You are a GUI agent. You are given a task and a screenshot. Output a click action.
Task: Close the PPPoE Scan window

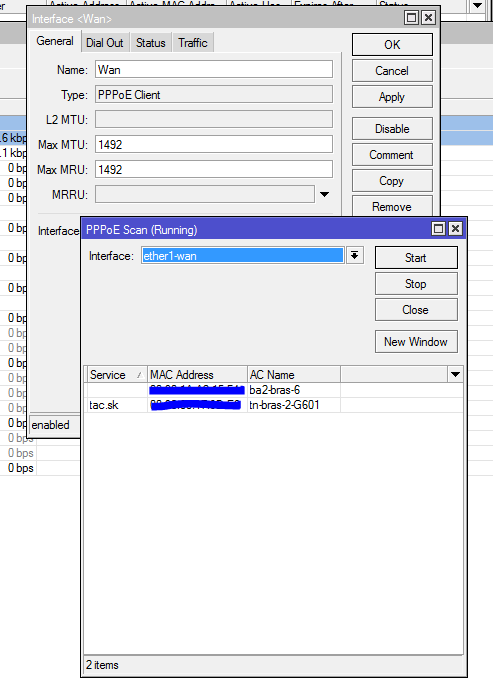[x=455, y=229]
